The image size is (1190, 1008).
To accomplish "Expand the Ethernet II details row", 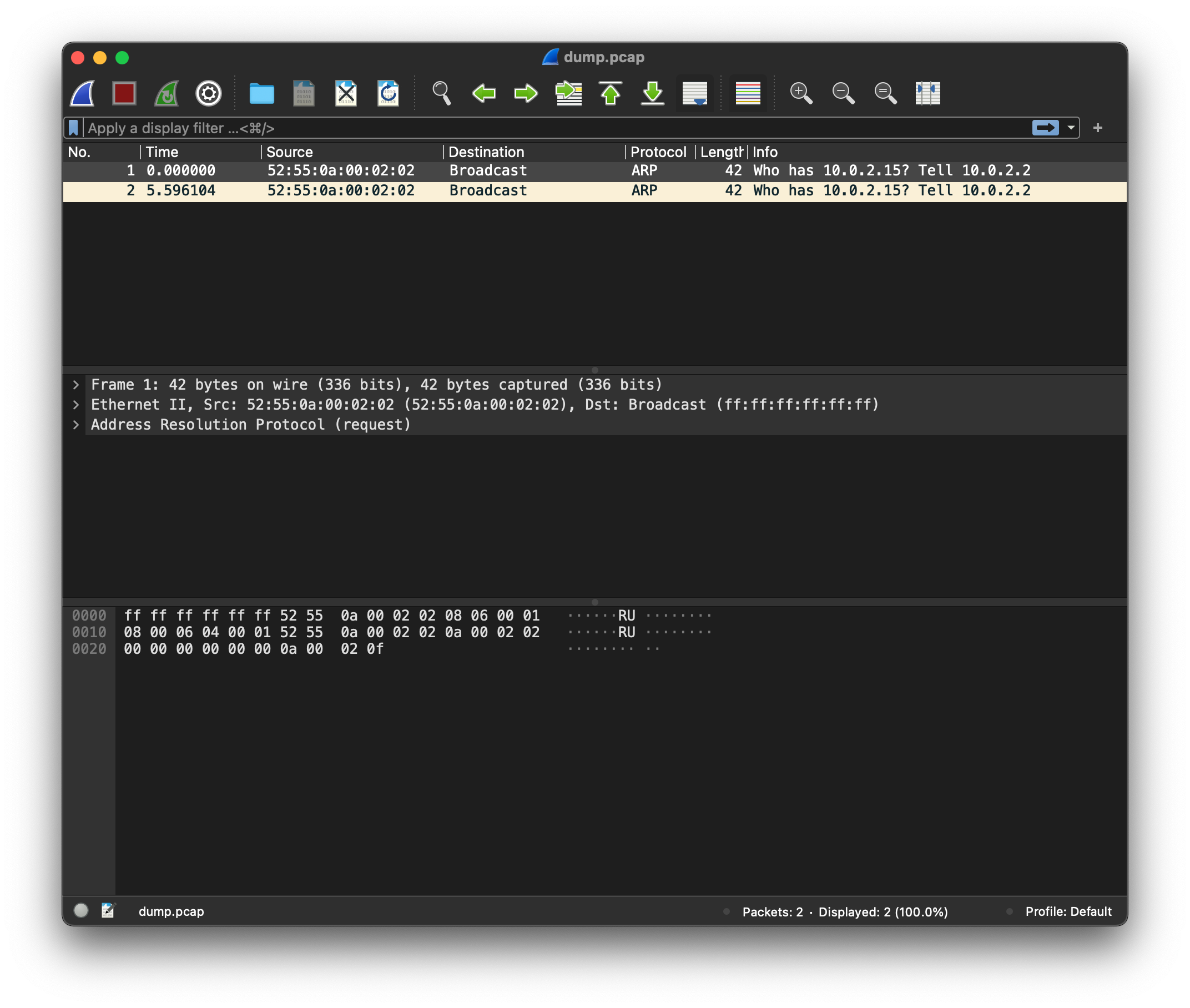I will pyautogui.click(x=76, y=405).
